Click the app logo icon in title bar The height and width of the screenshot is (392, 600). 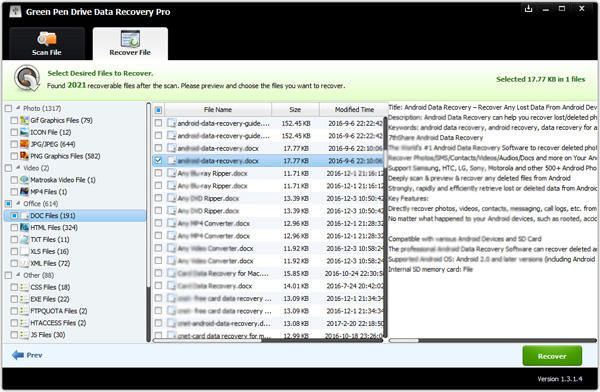pos(15,11)
